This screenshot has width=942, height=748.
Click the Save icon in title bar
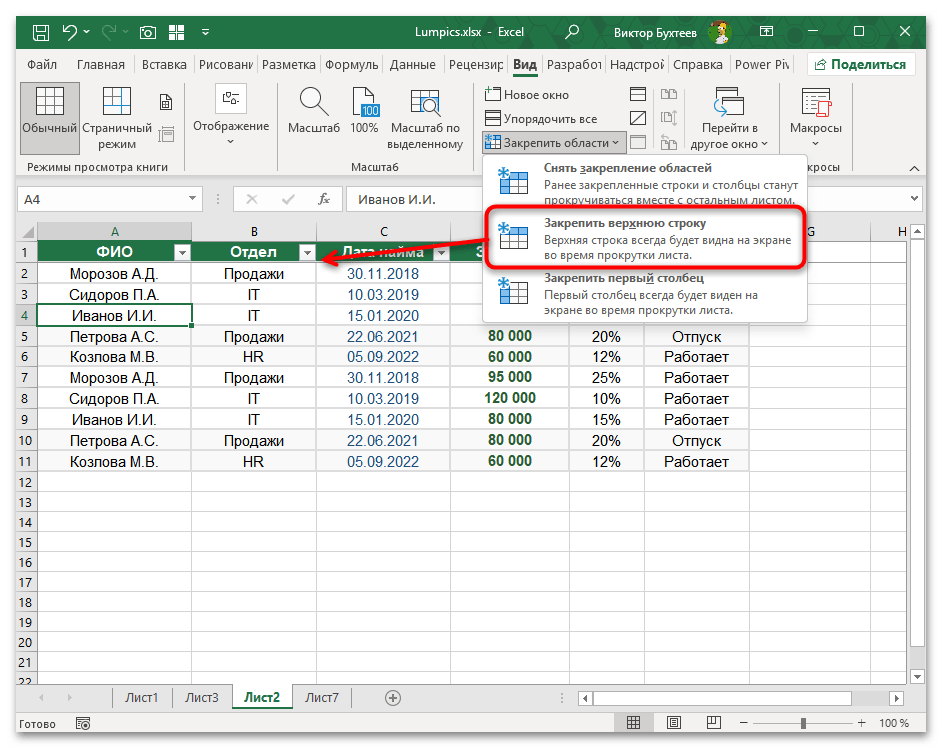coord(39,32)
